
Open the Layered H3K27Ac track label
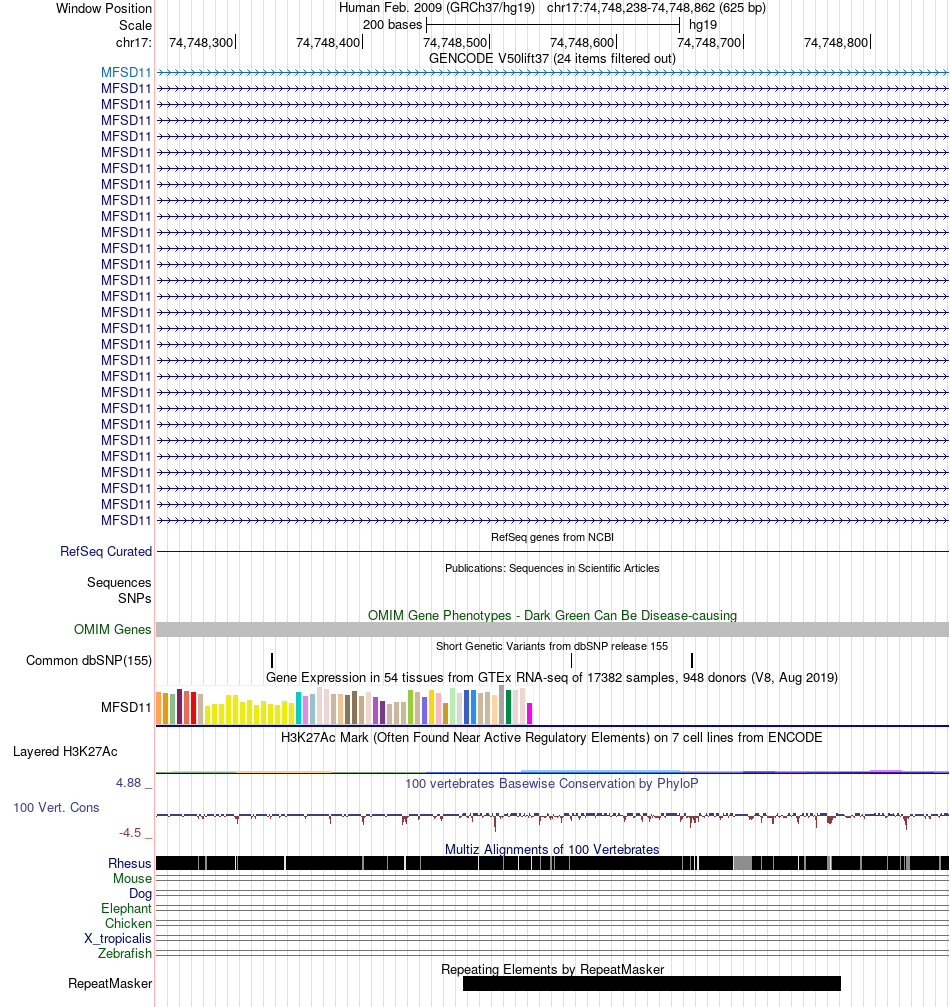click(65, 752)
